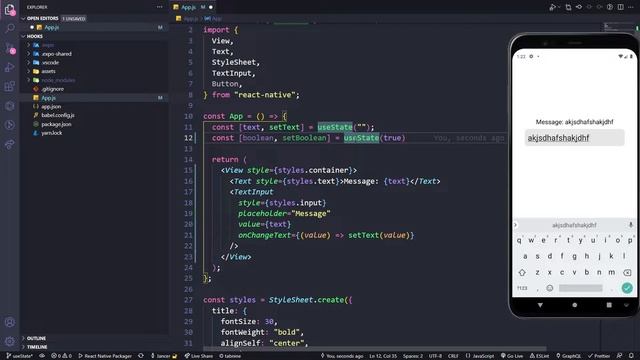Open .gitignore in the file tree
The image size is (640, 360).
94,89
